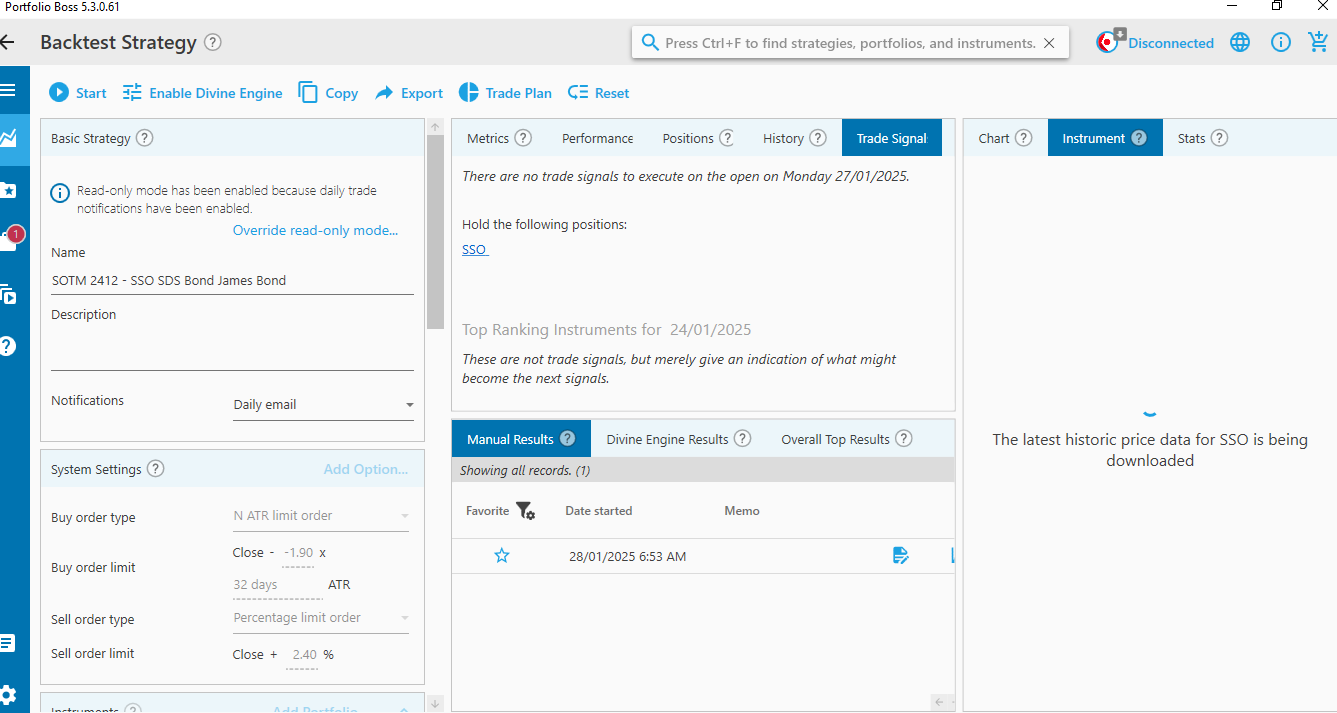The height and width of the screenshot is (713, 1337).
Task: Switch to the Divine Engine Results tab
Action: pos(678,439)
